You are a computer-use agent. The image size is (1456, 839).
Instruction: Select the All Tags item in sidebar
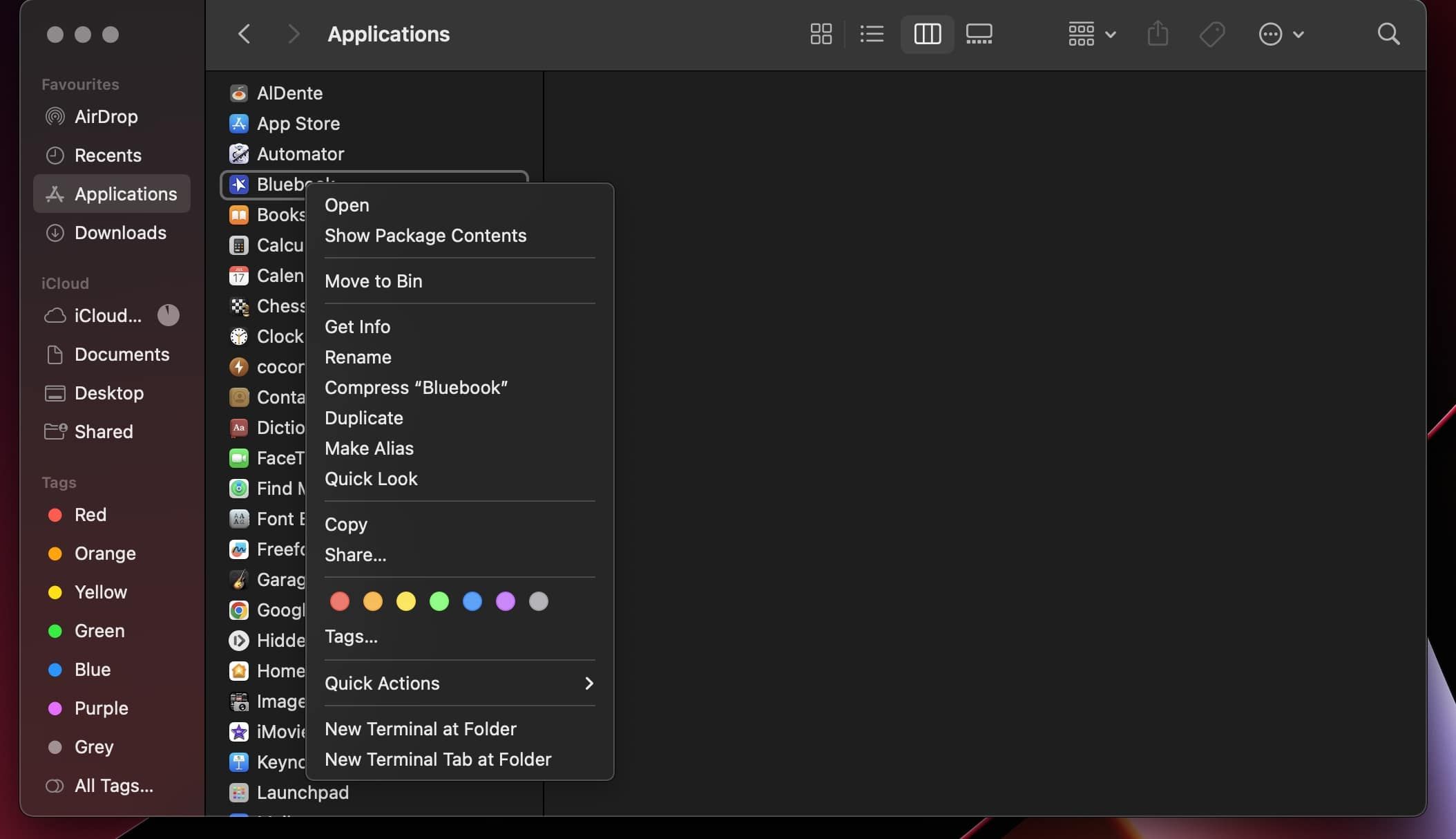coord(113,785)
